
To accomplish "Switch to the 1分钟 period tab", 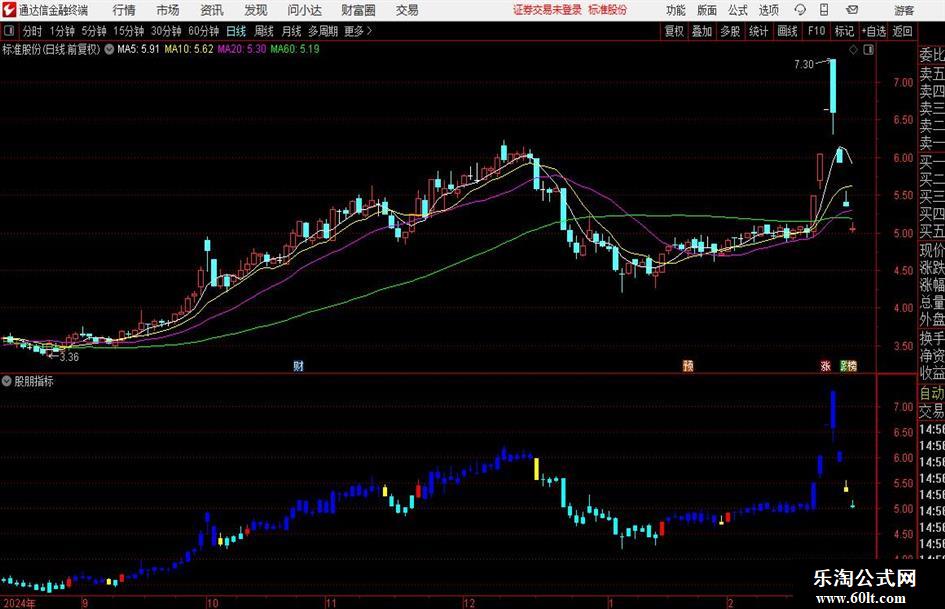I will (x=62, y=31).
